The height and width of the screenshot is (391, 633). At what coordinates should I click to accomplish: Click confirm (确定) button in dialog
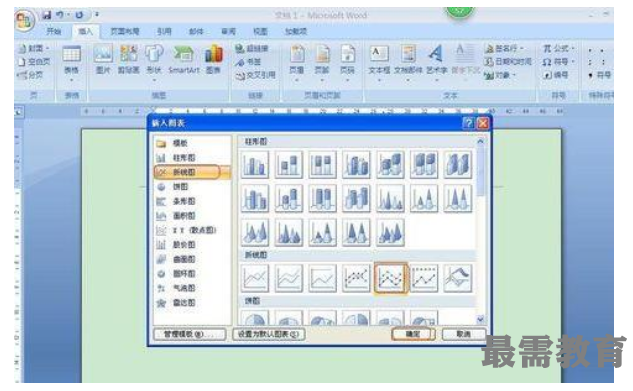[x=413, y=334]
